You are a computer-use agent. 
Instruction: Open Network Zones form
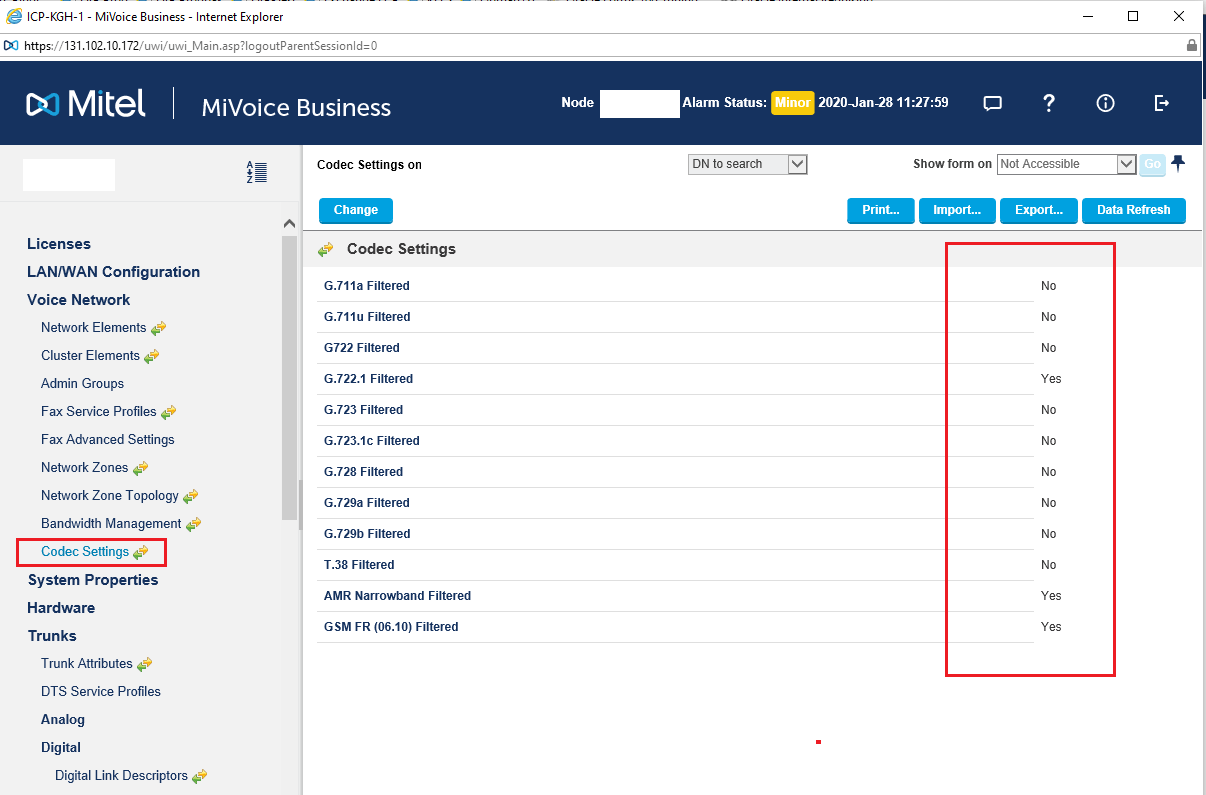pyautogui.click(x=85, y=468)
